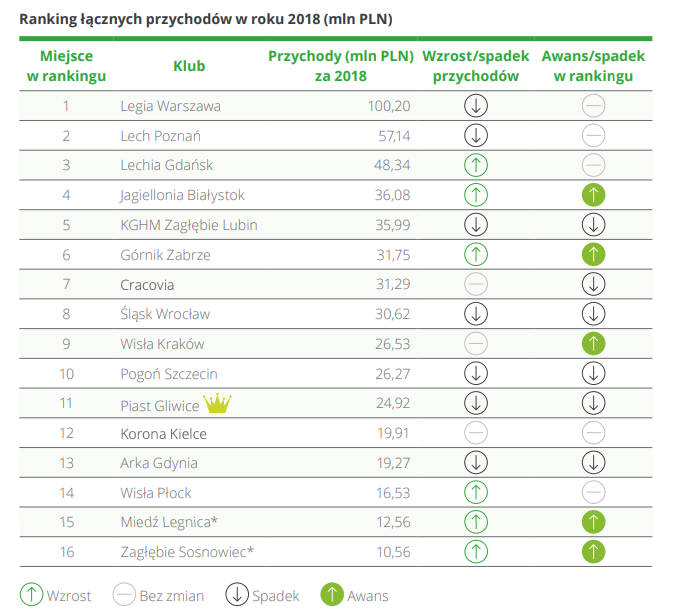The height and width of the screenshot is (610, 675).
Task: Click the Awans legend filled icon
Action: pos(331,594)
